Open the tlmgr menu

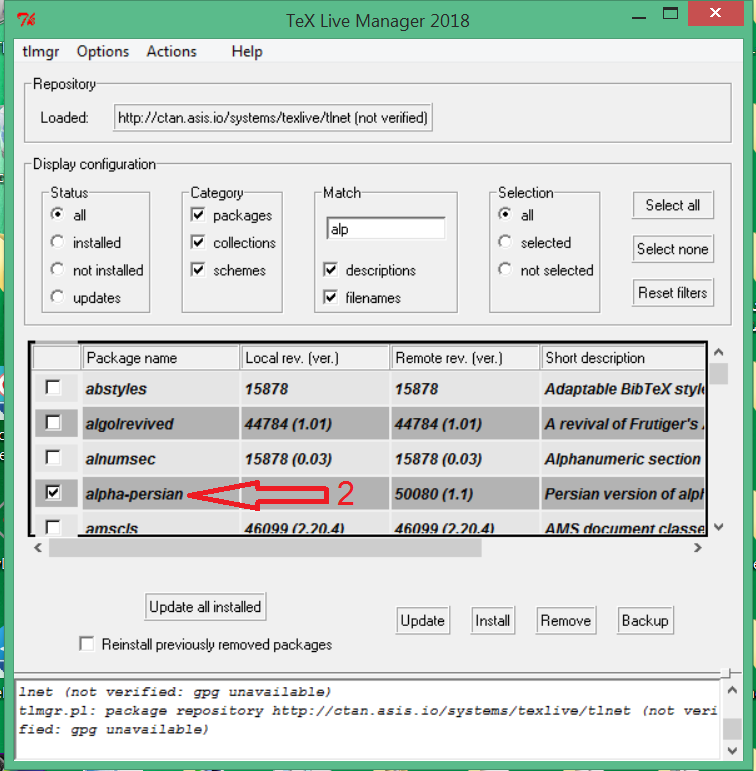[x=41, y=52]
